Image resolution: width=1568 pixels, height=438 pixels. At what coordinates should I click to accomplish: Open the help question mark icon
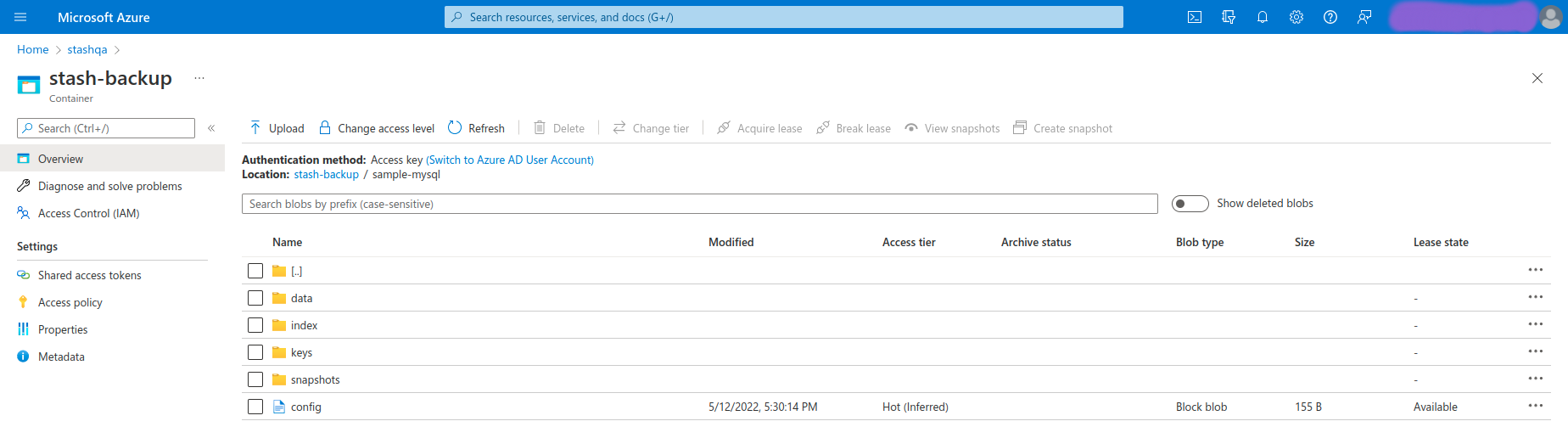[x=1330, y=17]
